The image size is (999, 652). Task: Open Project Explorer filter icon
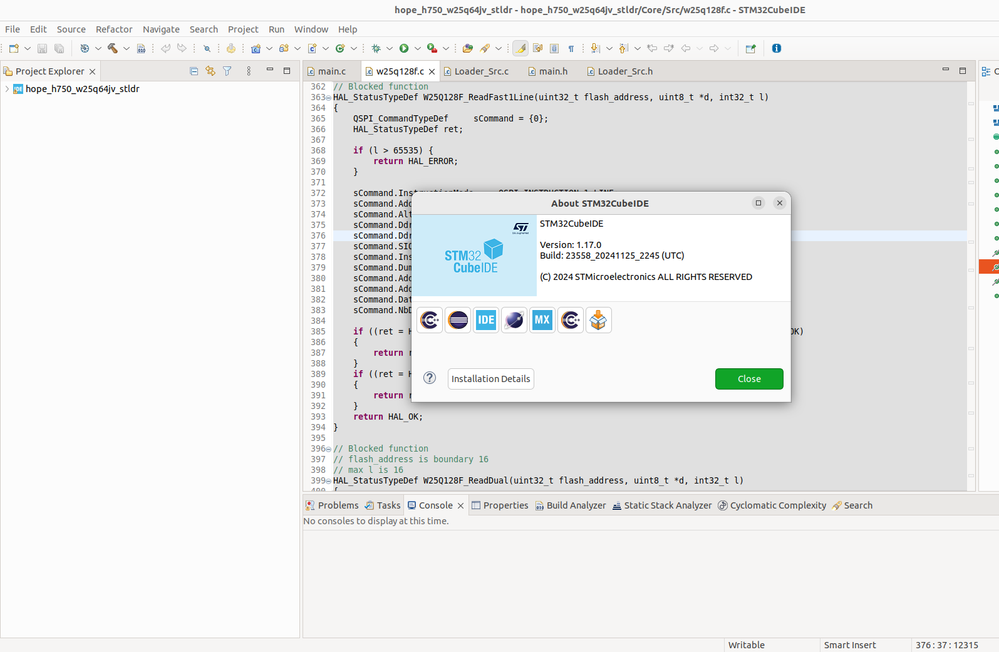click(x=227, y=71)
